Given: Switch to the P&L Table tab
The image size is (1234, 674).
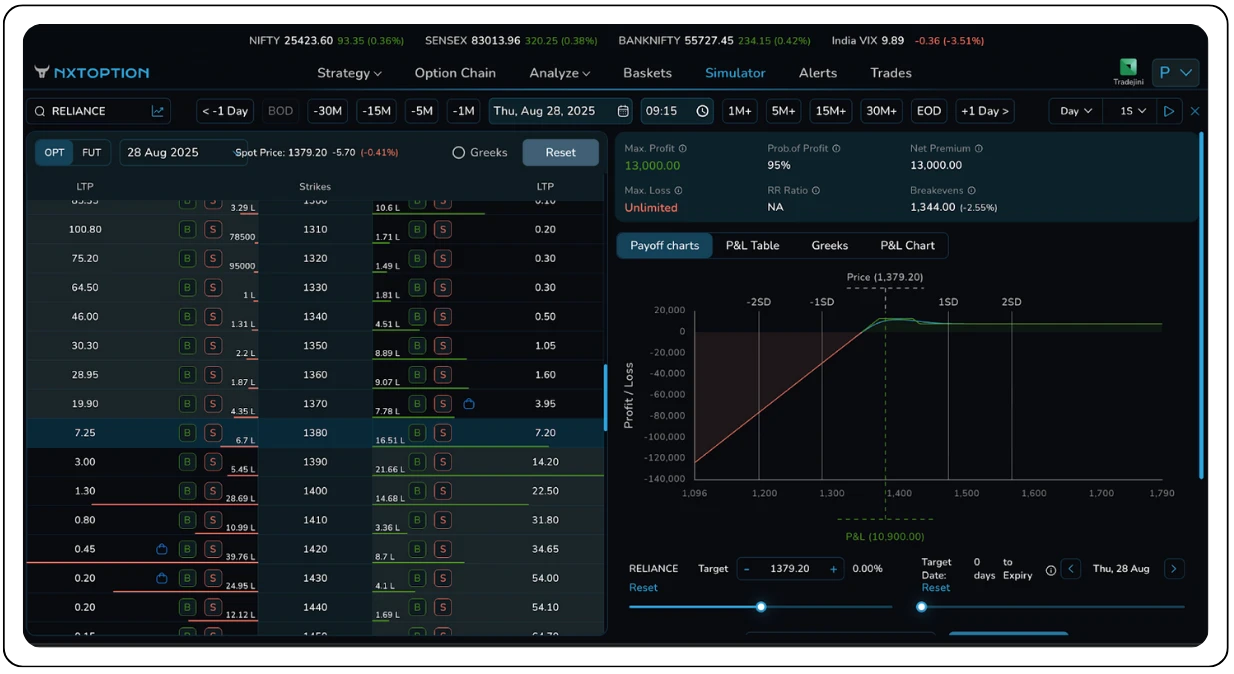Looking at the screenshot, I should [x=752, y=246].
